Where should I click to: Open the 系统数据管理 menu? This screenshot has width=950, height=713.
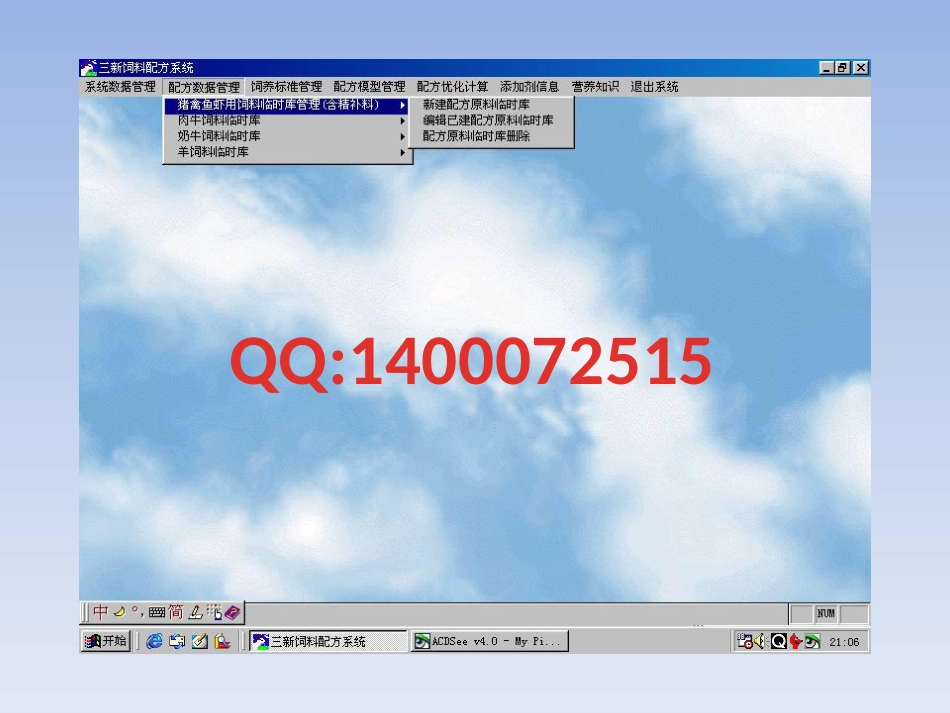(x=120, y=87)
